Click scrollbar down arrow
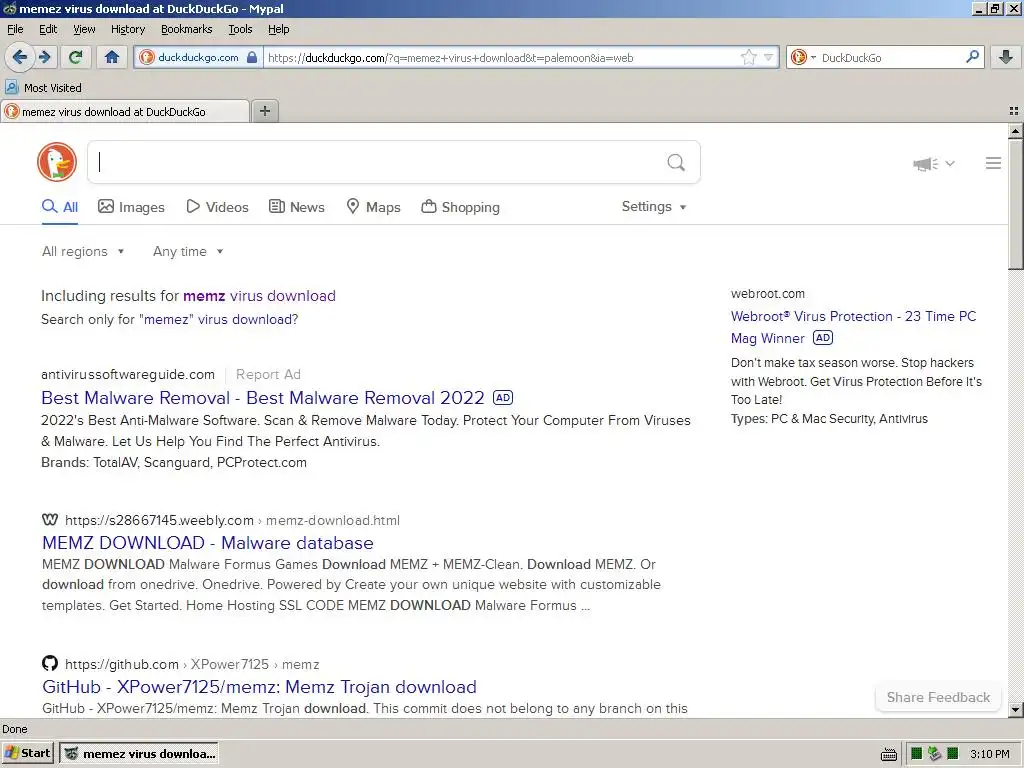The height and width of the screenshot is (768, 1024). pos(1015,709)
